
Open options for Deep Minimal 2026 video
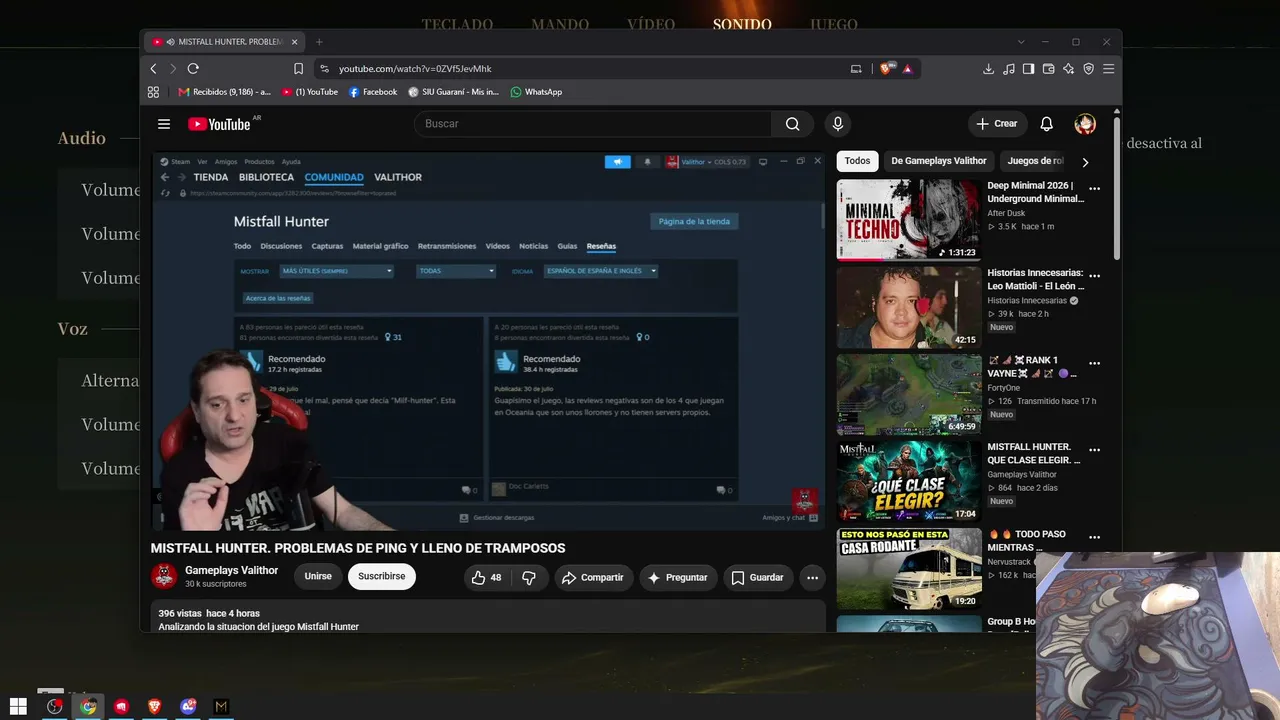pyautogui.click(x=1094, y=189)
